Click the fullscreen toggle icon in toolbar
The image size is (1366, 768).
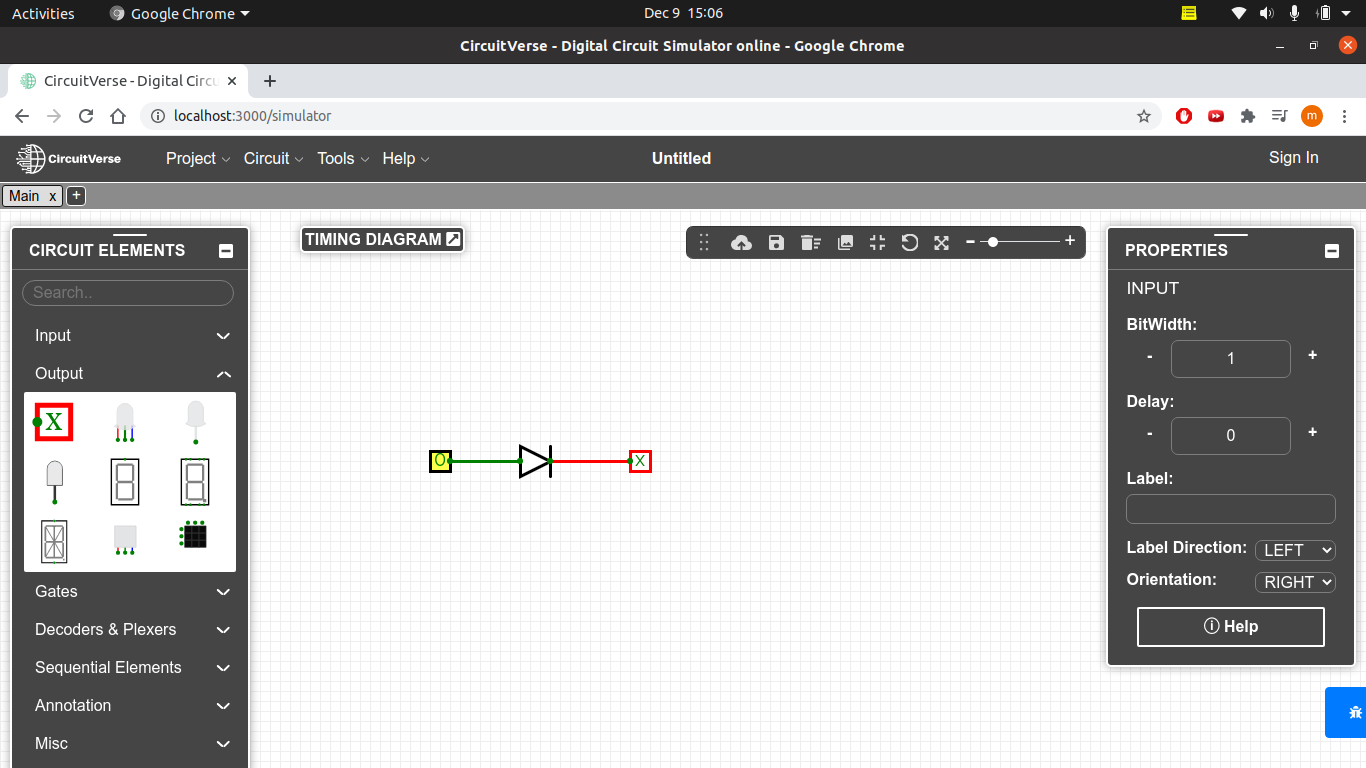(x=941, y=242)
